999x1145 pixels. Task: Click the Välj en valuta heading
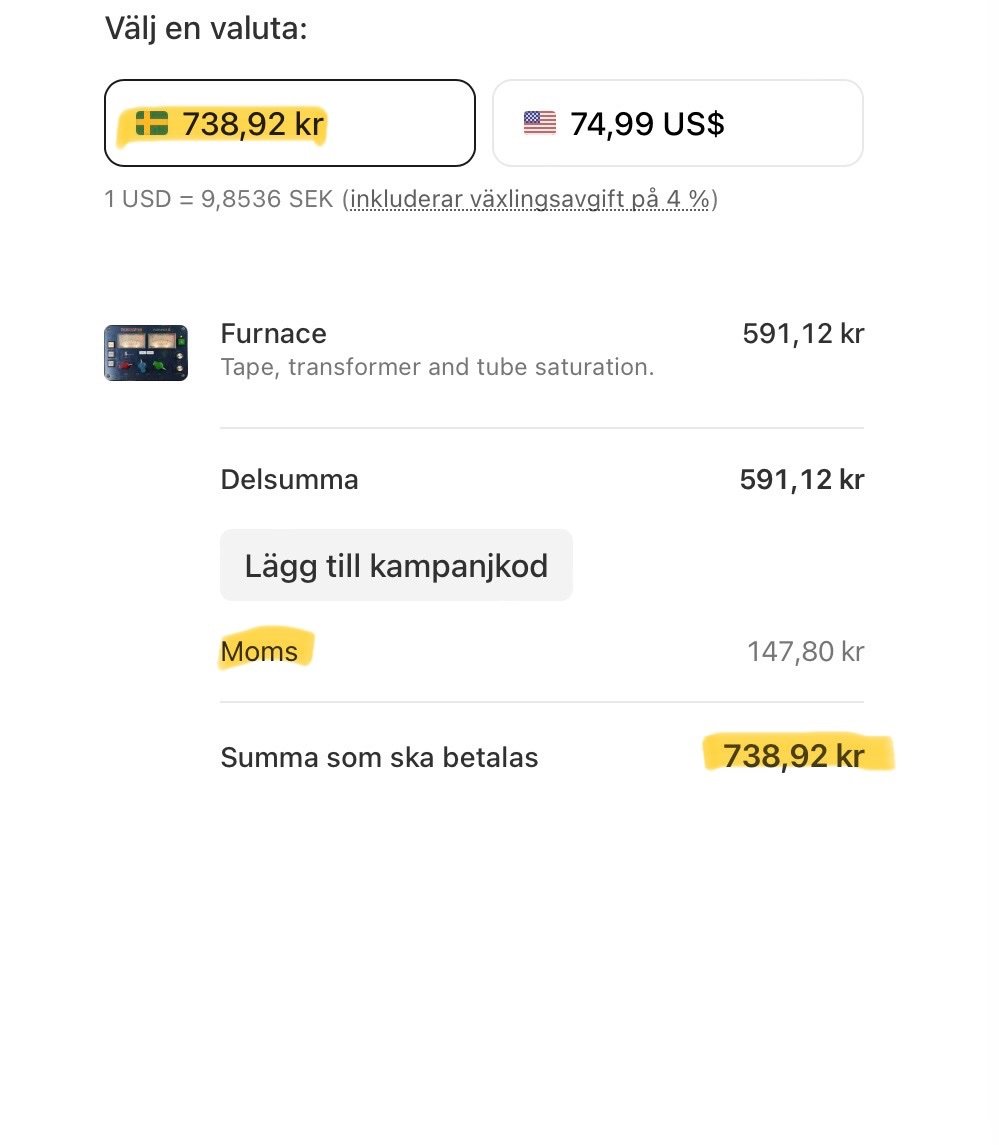point(206,28)
